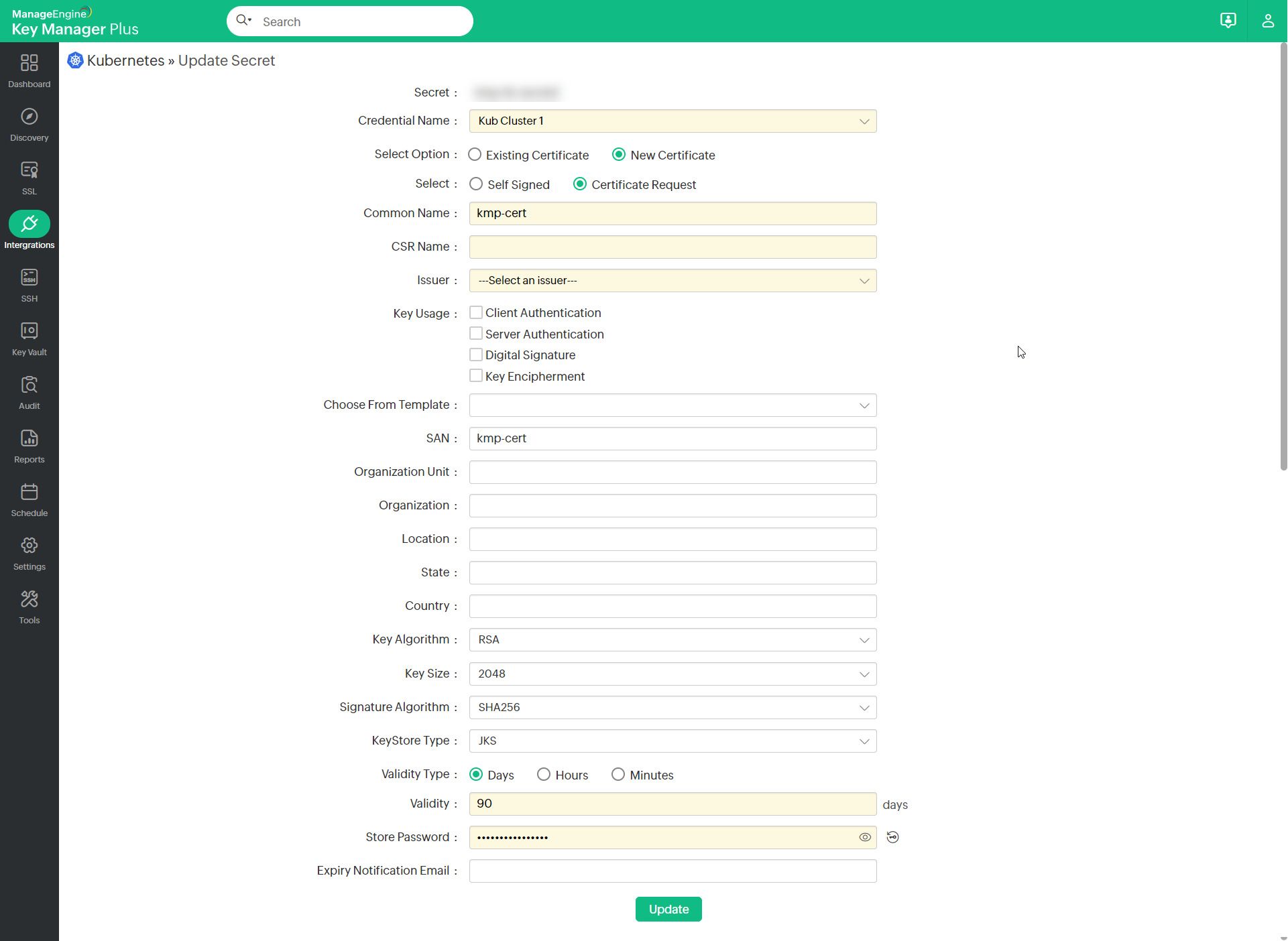
Task: Open the Reports menu item
Action: (29, 446)
